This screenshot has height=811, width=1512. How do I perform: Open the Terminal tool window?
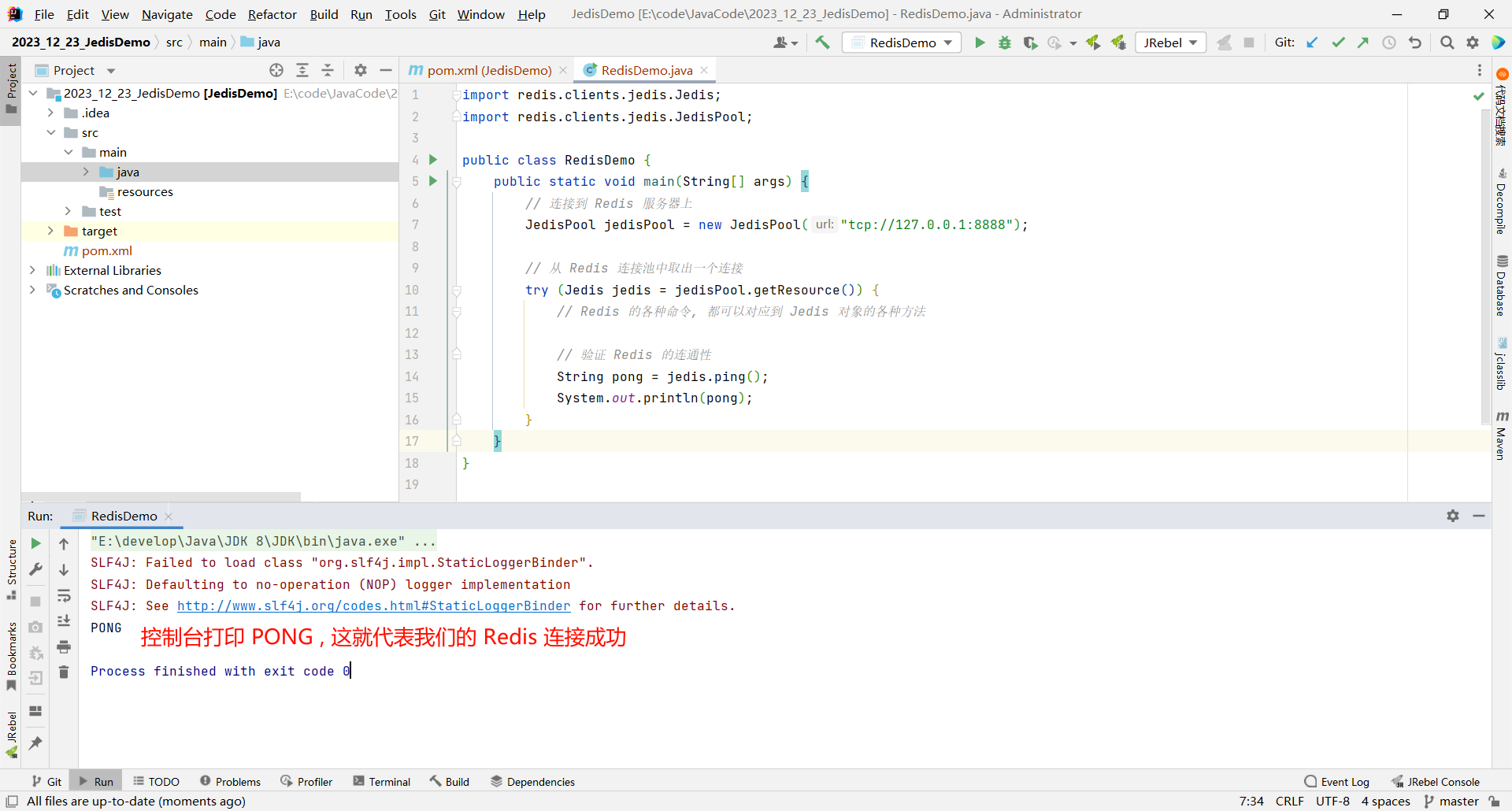click(x=382, y=781)
